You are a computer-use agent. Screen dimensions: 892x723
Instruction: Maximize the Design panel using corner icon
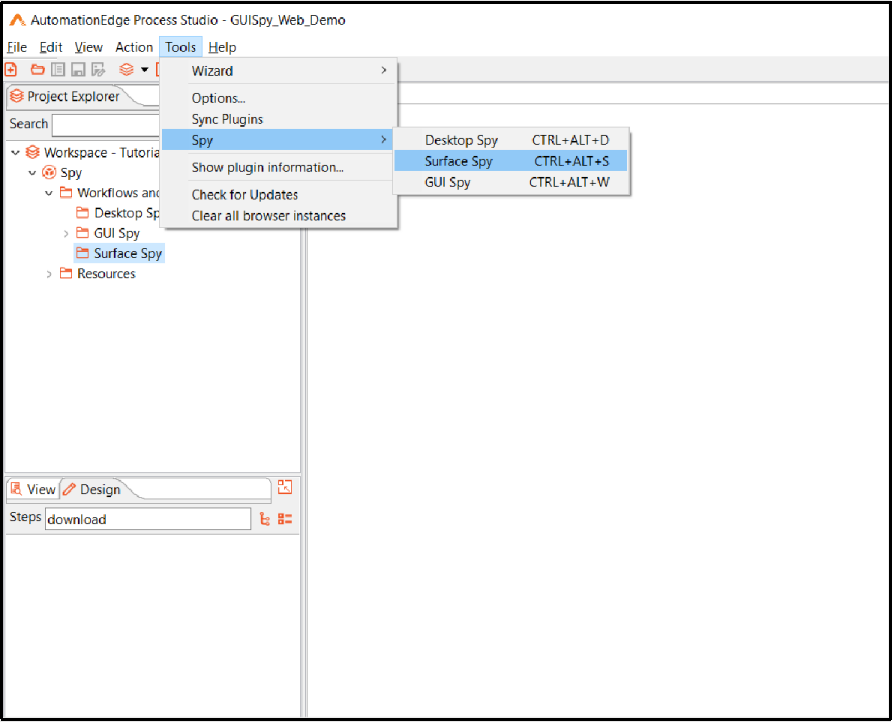[x=284, y=487]
